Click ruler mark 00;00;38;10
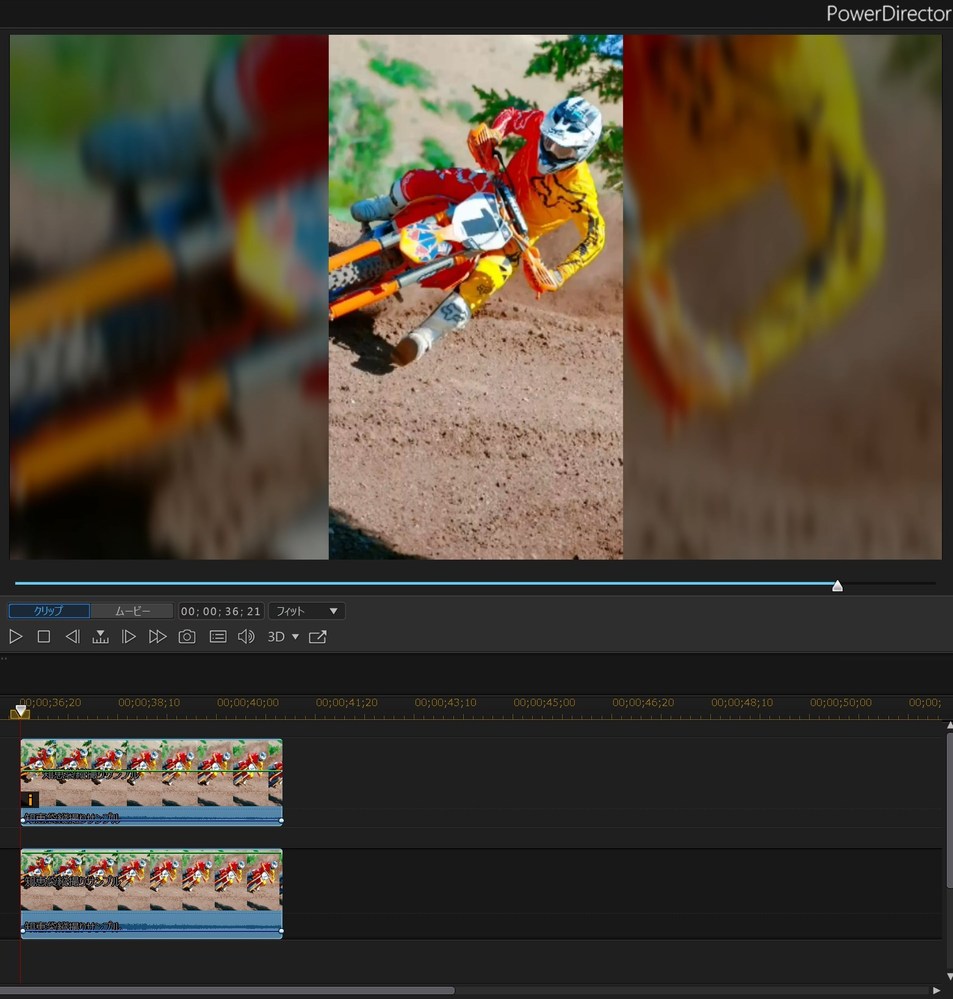 coord(149,702)
